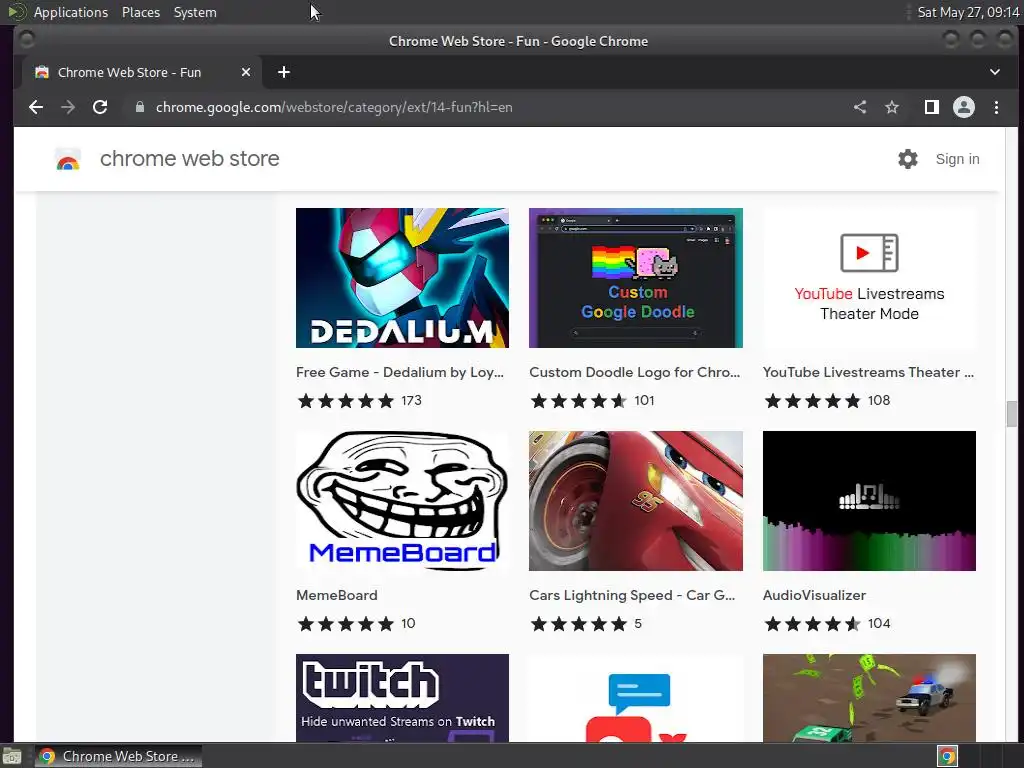Viewport: 1024px width, 768px height.
Task: Click the Chrome Web Store rainbow logo
Action: point(68,159)
